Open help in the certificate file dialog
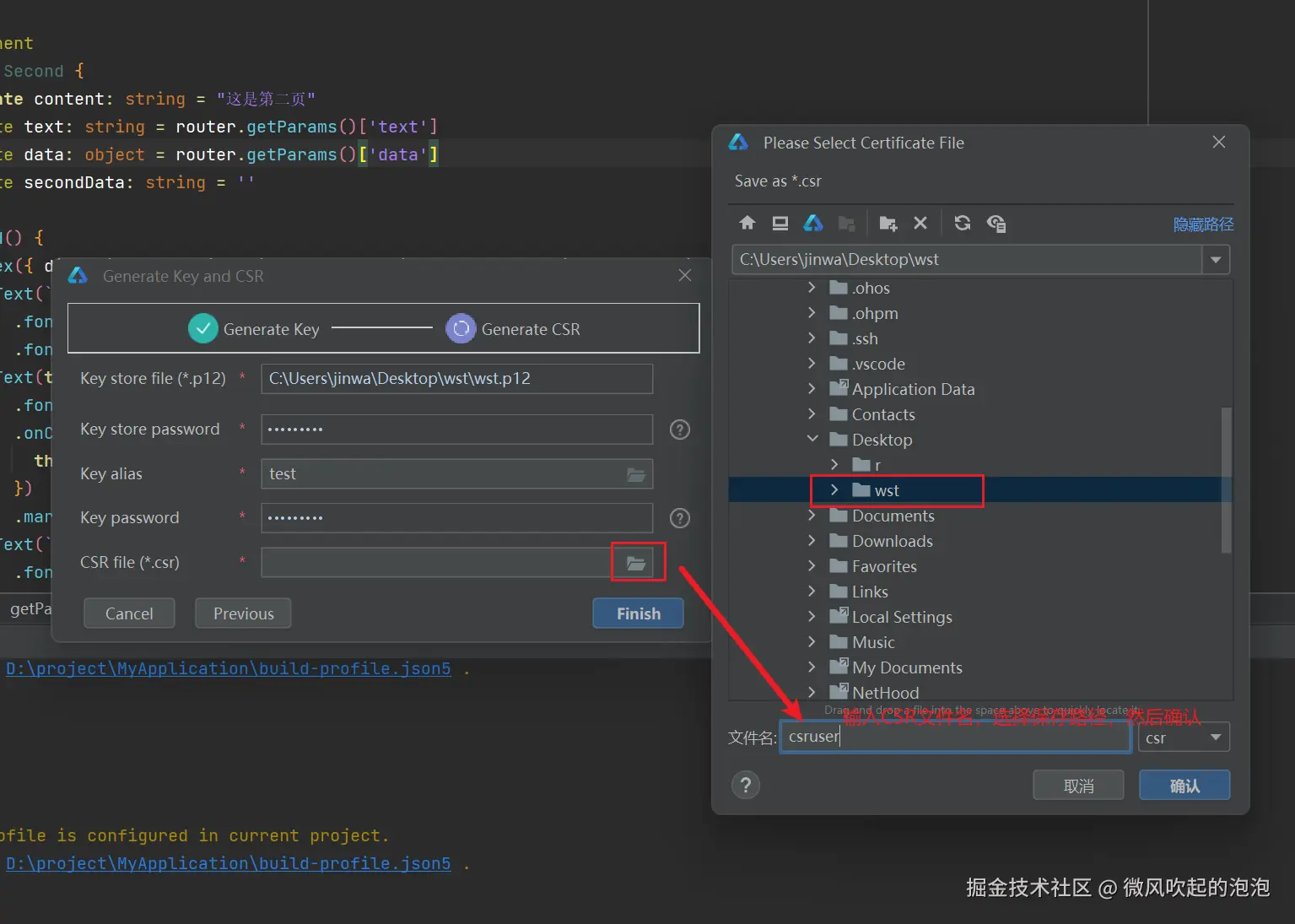 tap(746, 786)
